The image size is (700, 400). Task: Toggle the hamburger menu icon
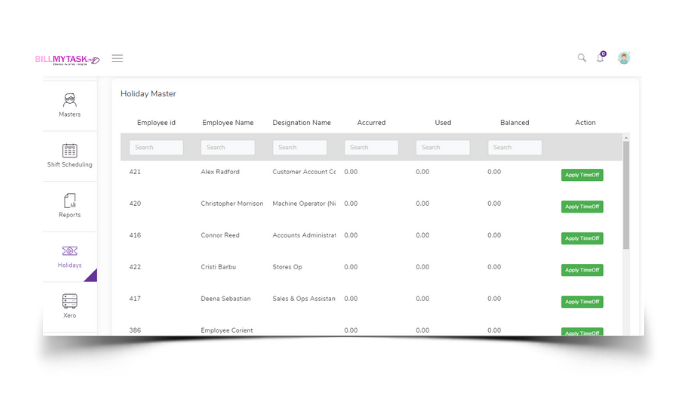[117, 58]
